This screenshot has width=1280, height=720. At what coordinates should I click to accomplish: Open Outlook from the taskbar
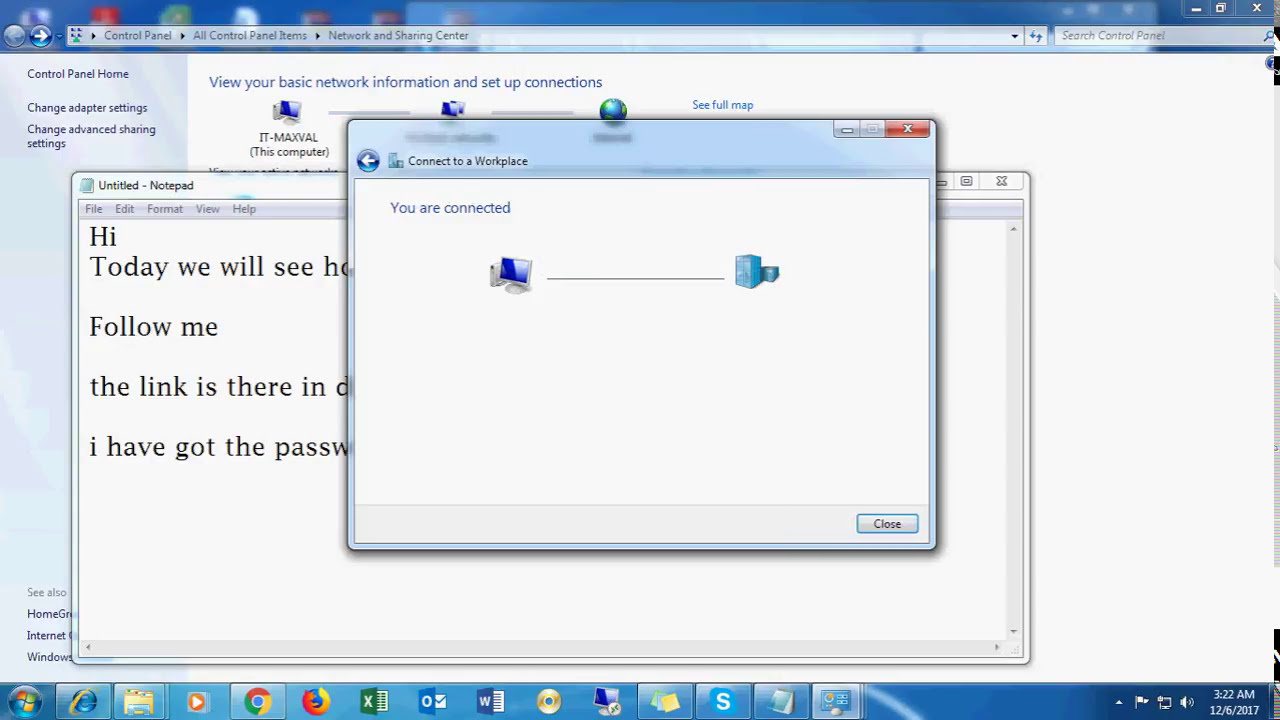click(x=433, y=702)
